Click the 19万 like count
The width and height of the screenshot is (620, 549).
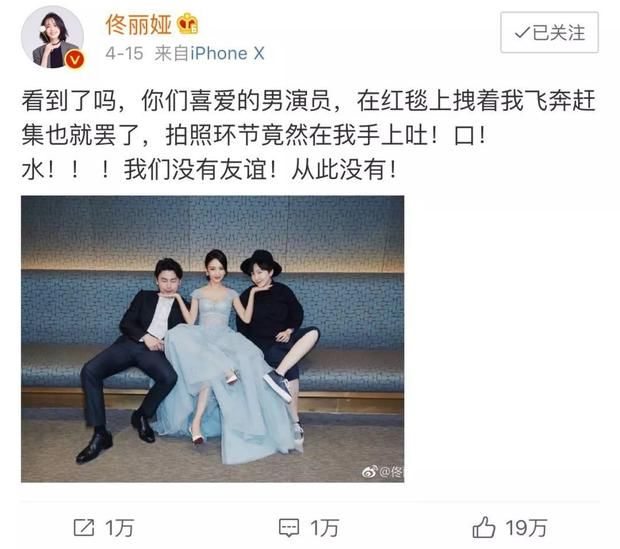(526, 528)
